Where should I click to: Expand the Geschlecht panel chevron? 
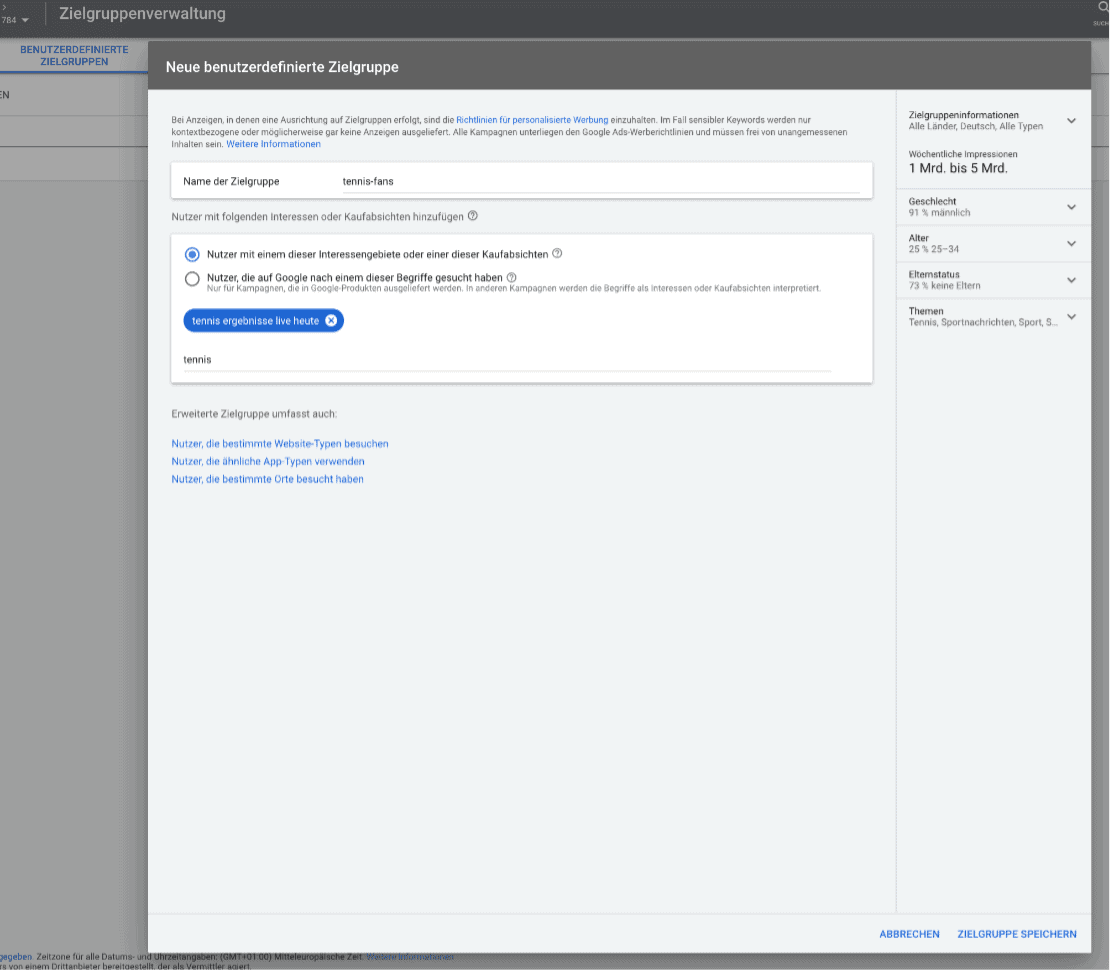(1071, 207)
